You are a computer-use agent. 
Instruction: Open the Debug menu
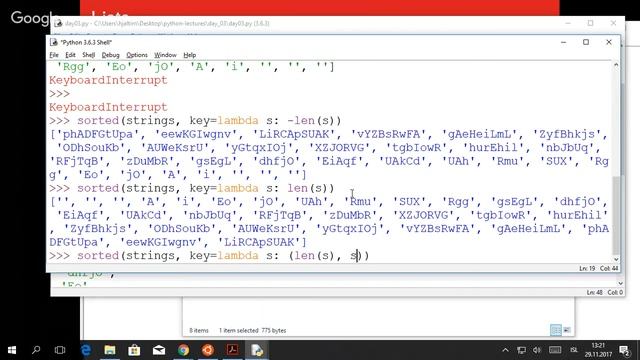110,55
